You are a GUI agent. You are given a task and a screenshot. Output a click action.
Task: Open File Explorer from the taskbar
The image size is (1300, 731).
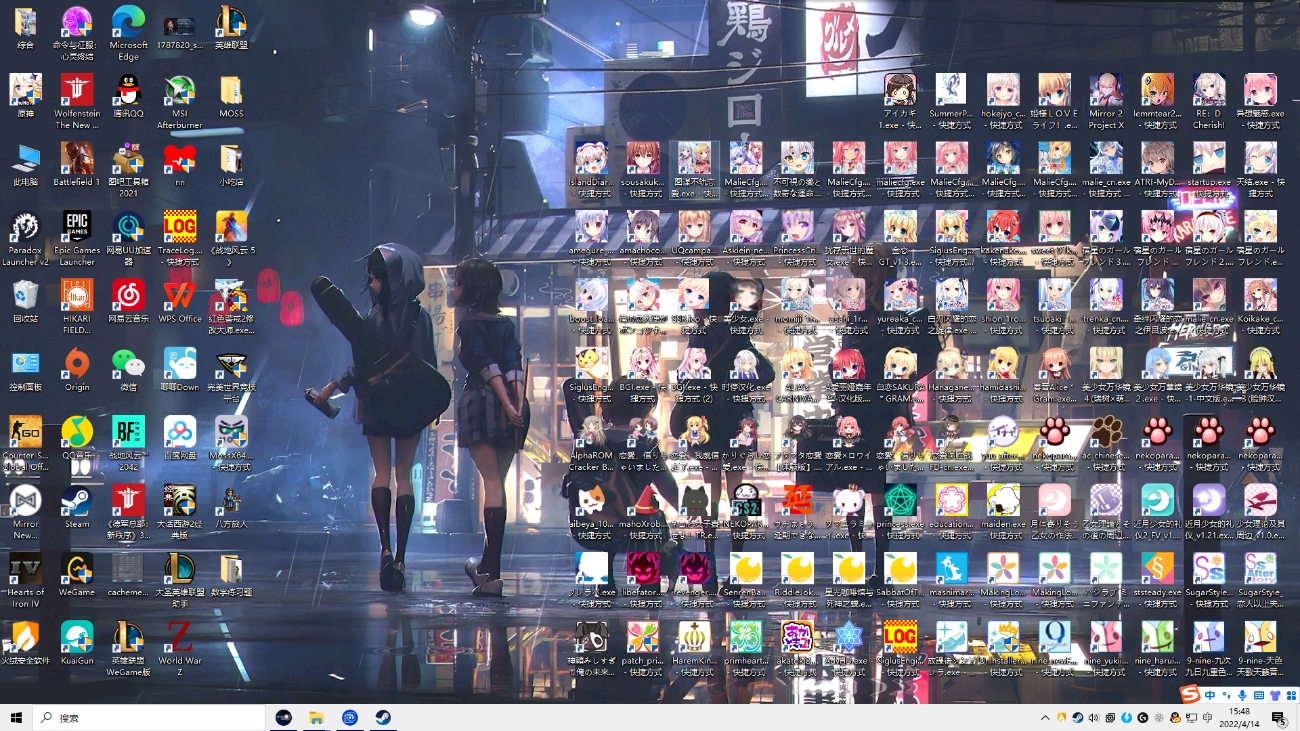[x=317, y=717]
